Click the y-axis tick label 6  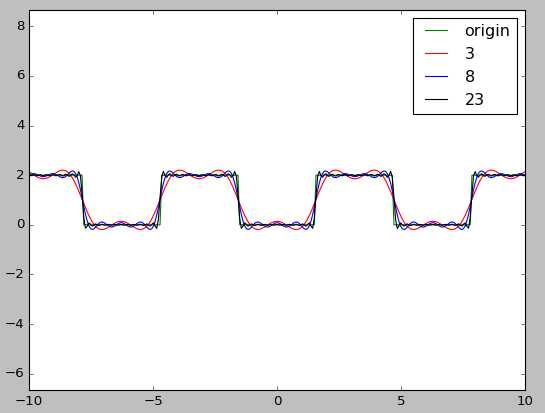[x=21, y=76]
